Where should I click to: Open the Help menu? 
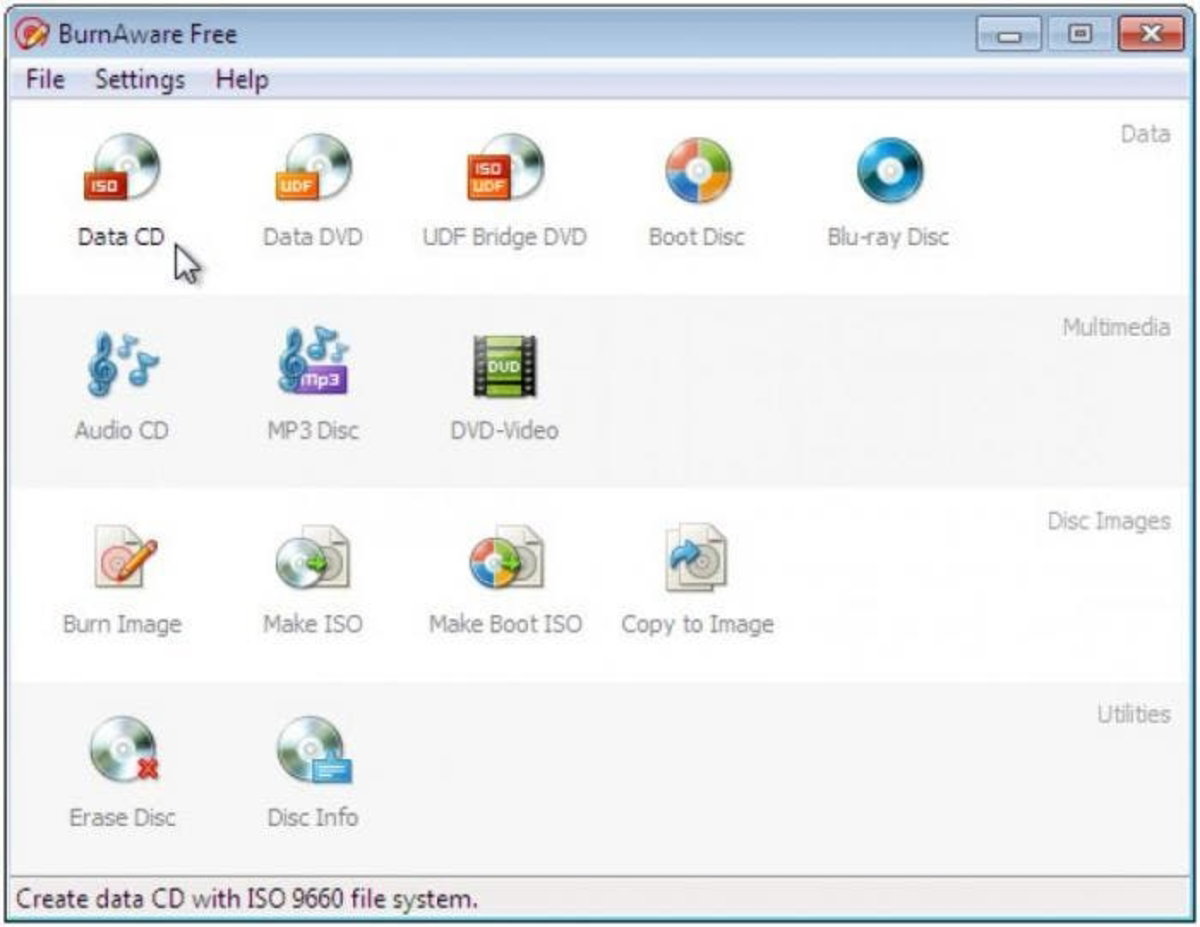(242, 80)
